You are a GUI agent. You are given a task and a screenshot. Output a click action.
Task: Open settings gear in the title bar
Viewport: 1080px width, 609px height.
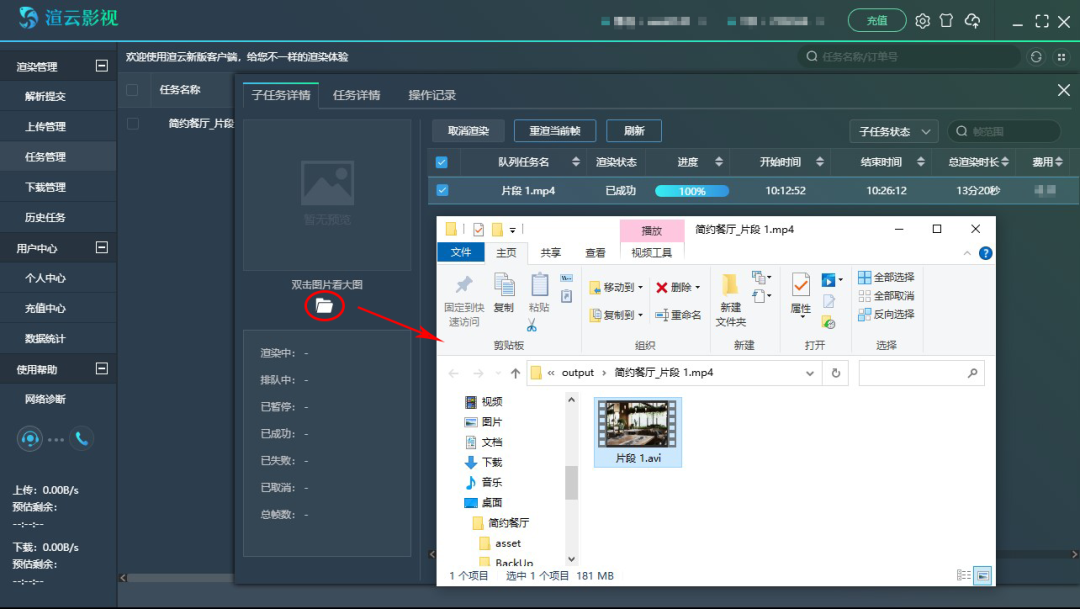coord(922,21)
